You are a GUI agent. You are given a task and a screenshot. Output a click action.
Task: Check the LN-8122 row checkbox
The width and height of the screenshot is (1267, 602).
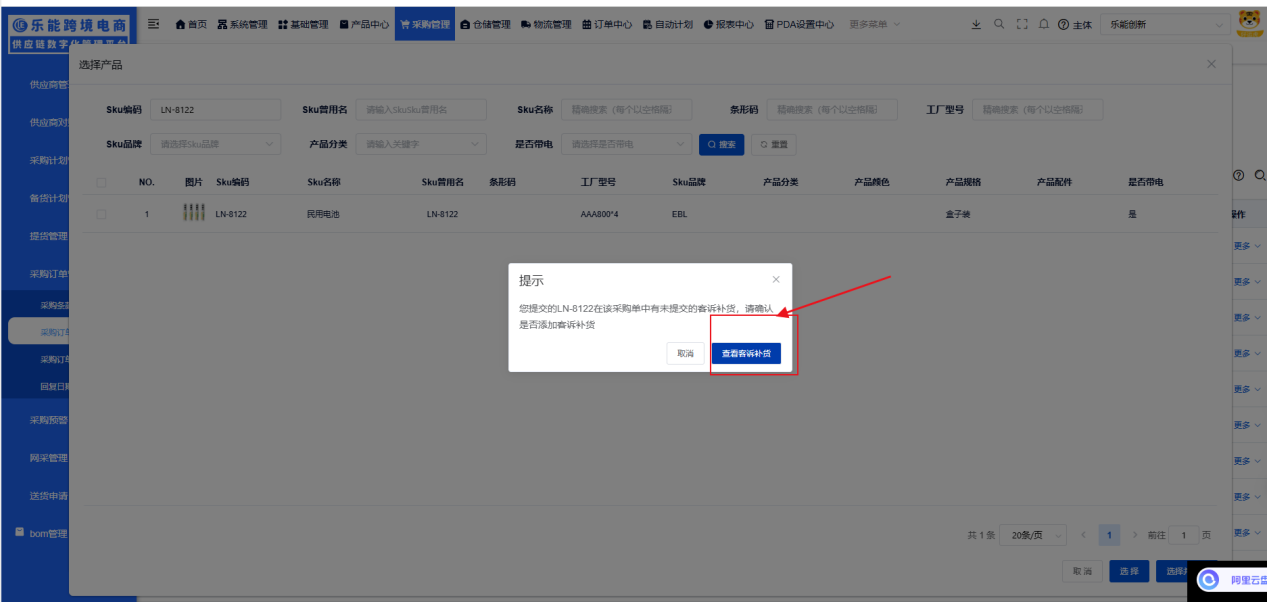[101, 214]
